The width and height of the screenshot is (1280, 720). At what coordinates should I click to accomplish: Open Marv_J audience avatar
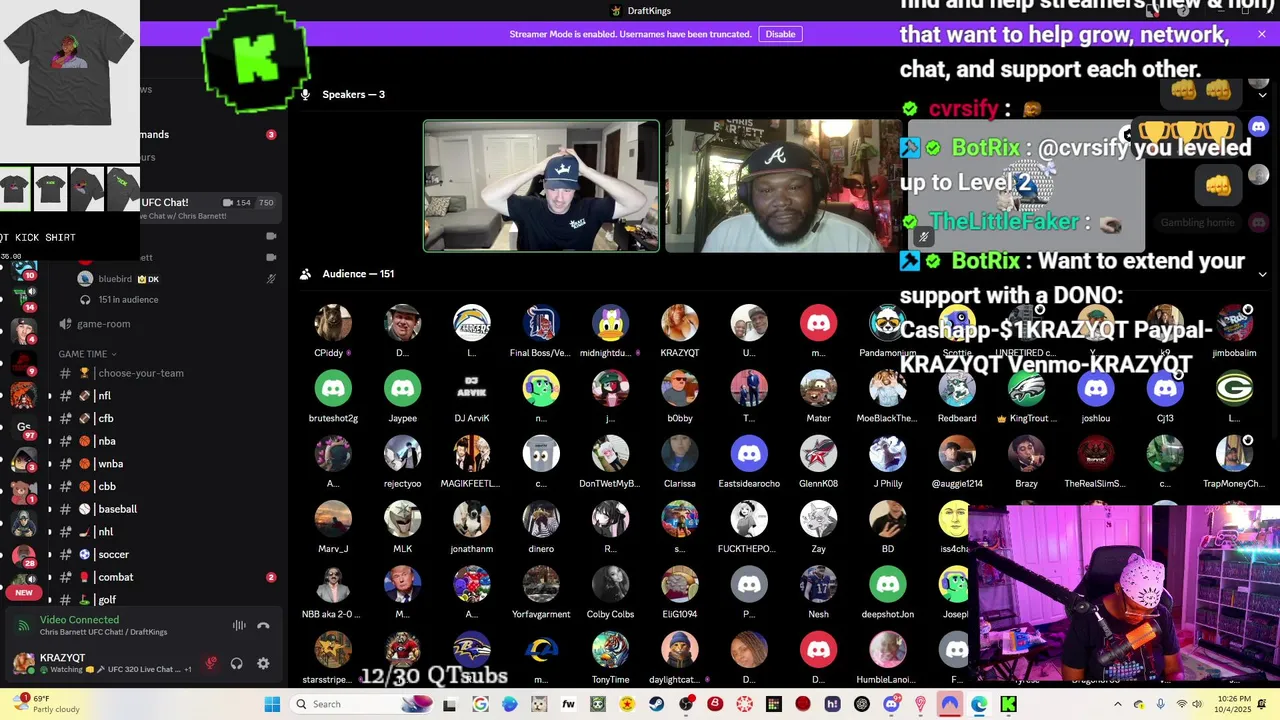click(333, 519)
